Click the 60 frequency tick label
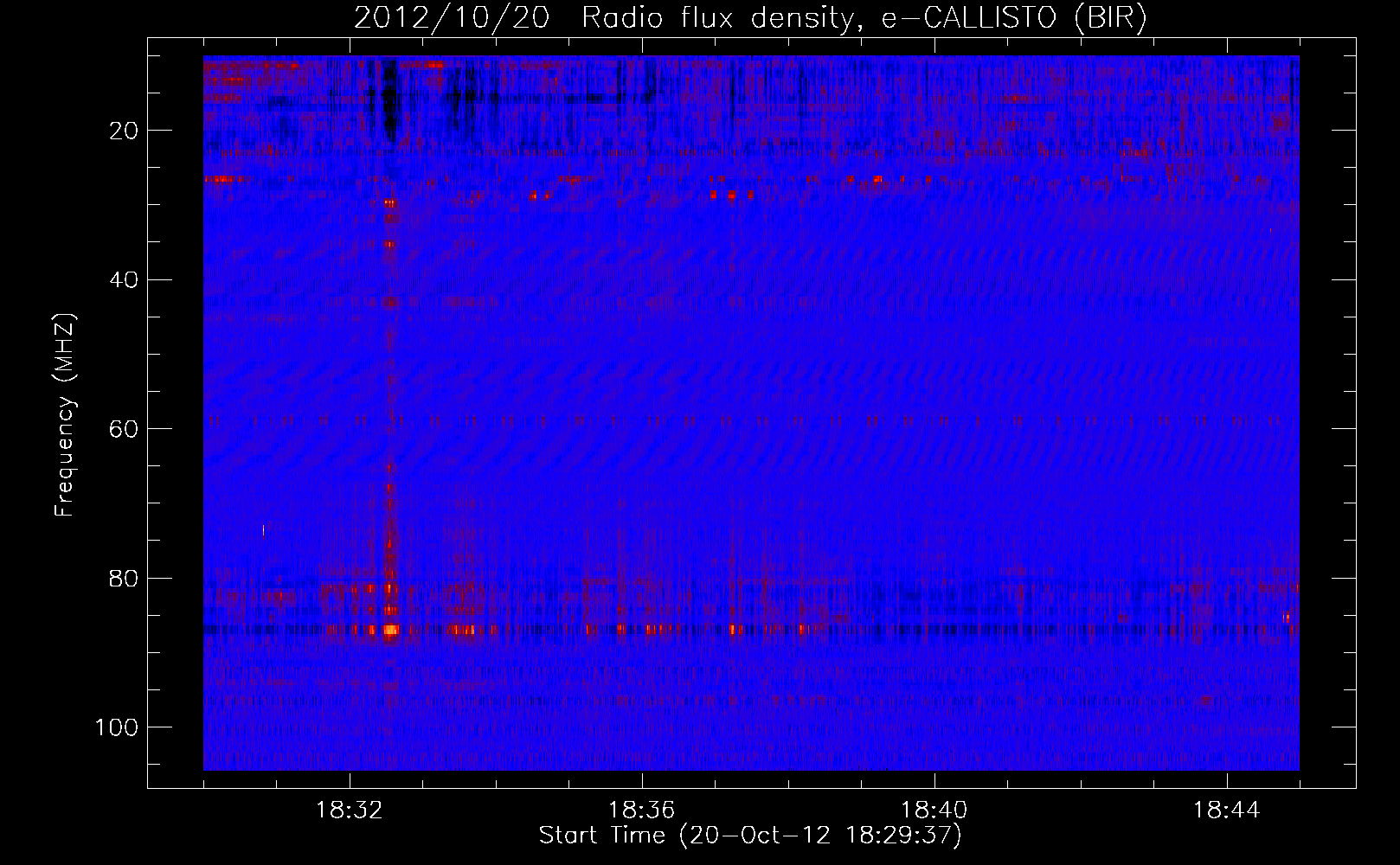 124,429
